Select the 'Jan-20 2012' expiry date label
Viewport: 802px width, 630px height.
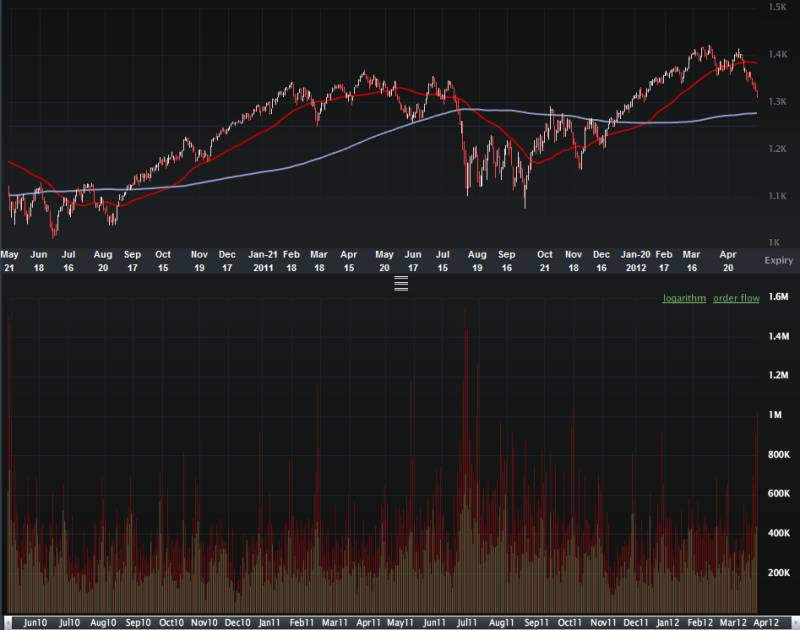pos(635,261)
